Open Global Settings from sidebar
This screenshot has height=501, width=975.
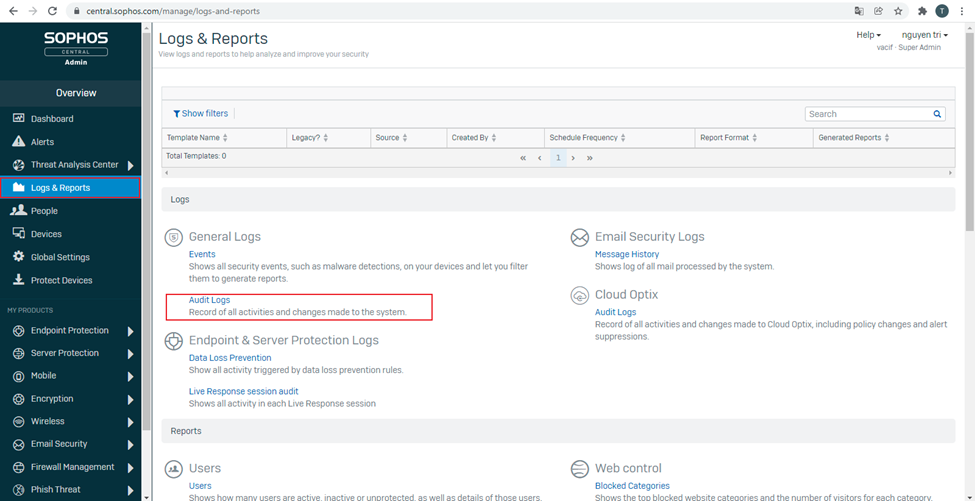pos(60,257)
